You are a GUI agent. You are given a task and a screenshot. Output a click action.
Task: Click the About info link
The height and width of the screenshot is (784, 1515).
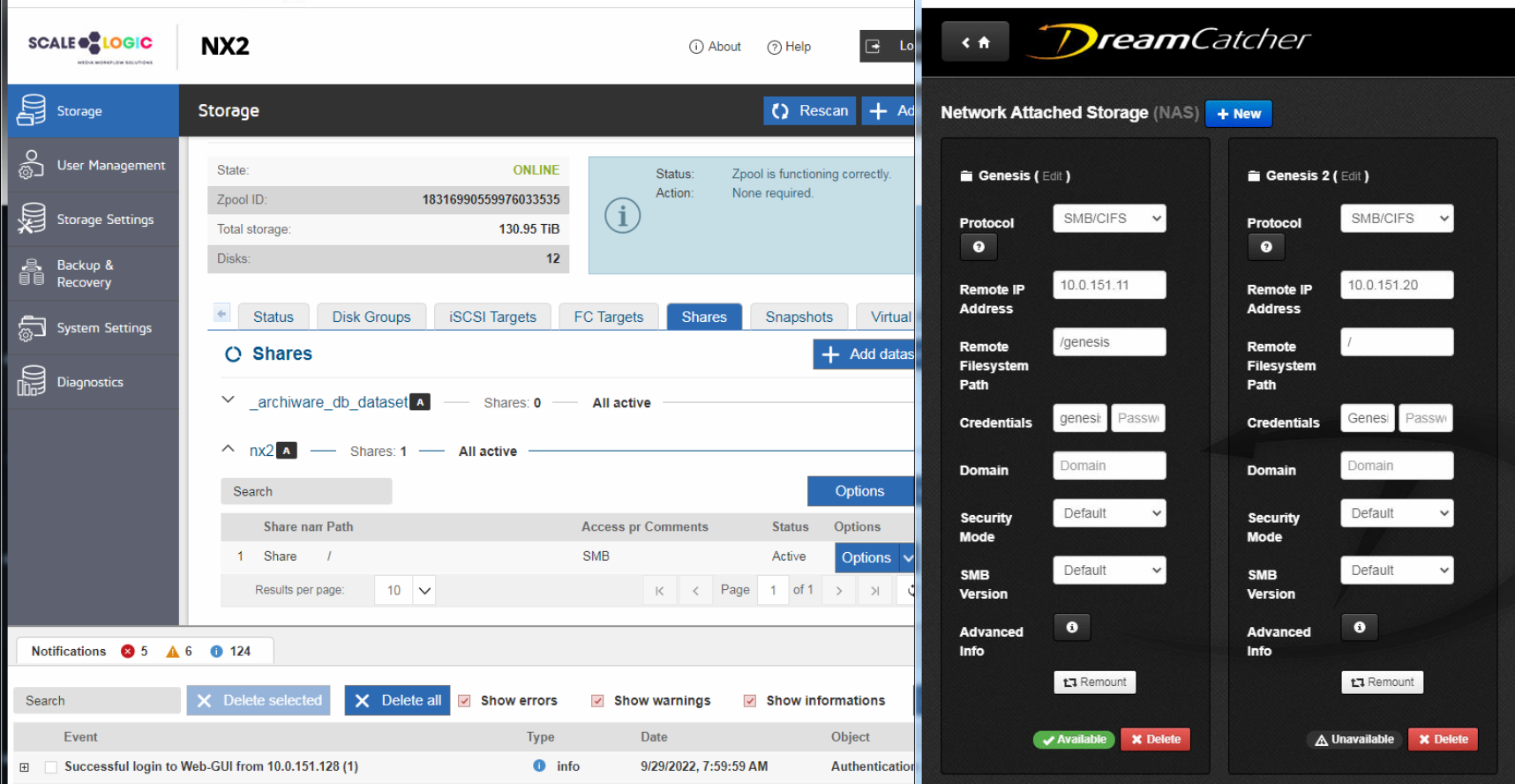pyautogui.click(x=715, y=47)
